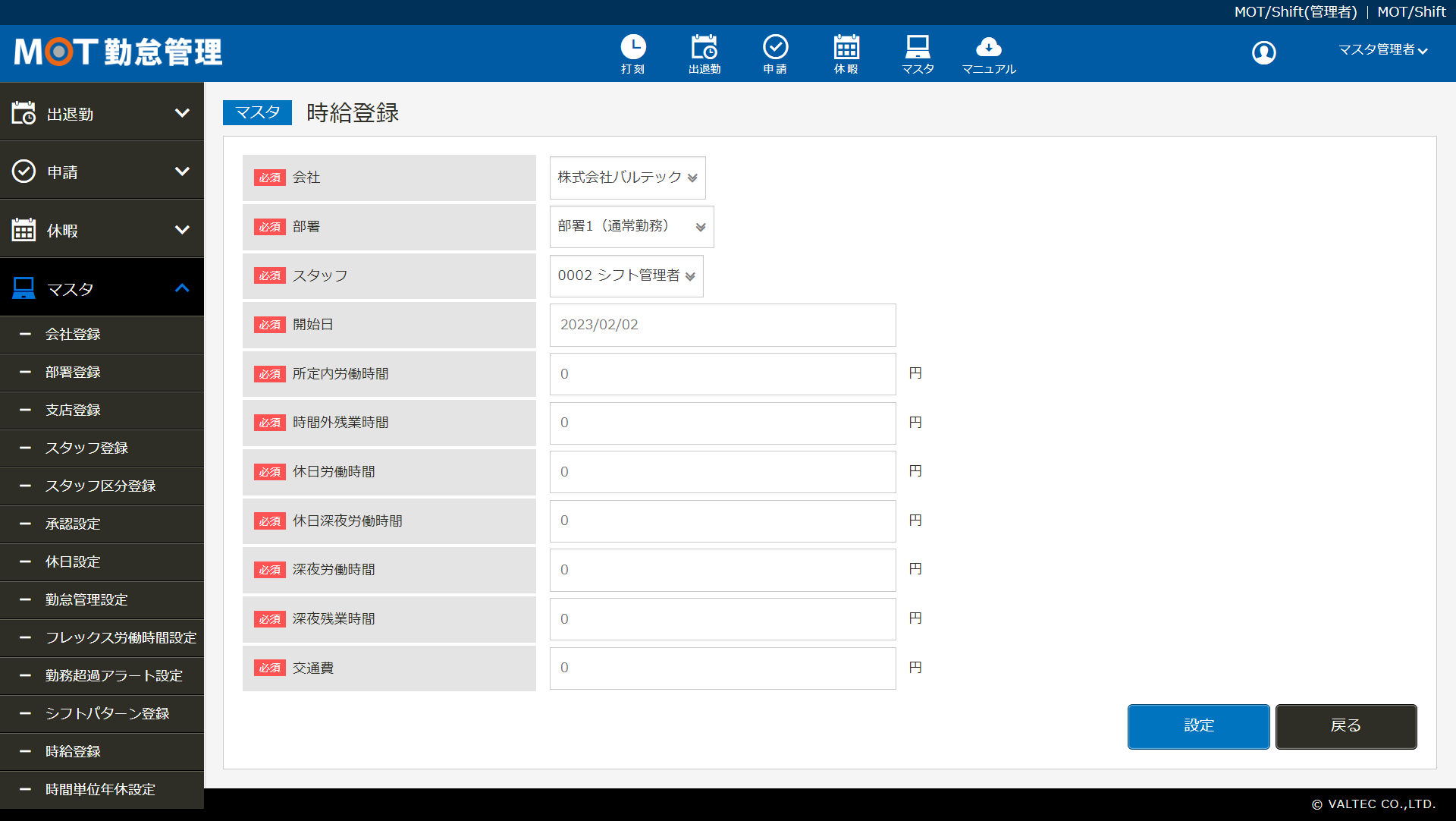Click the blue マスタ breadcrumb tag
1456x821 pixels.
coord(257,112)
